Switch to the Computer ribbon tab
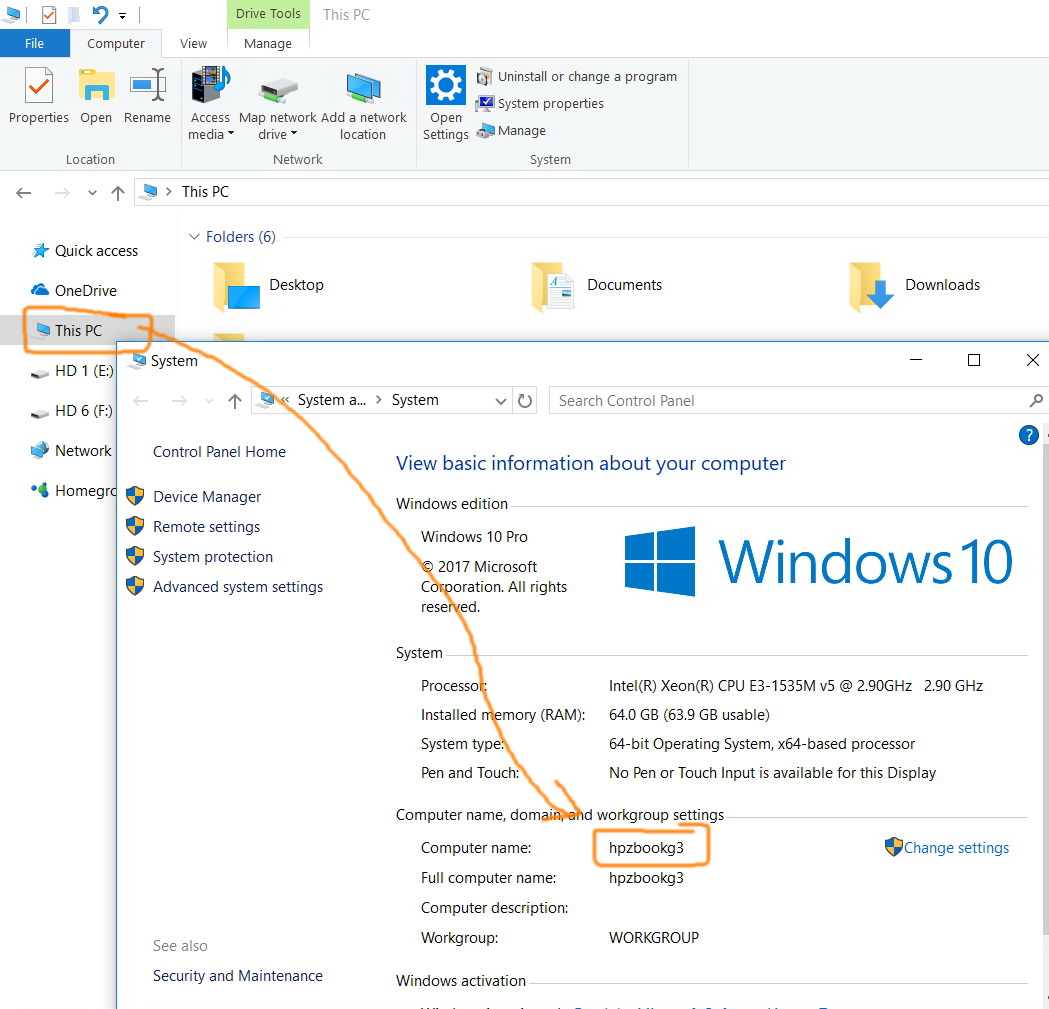Image resolution: width=1049 pixels, height=1009 pixels. coord(116,43)
